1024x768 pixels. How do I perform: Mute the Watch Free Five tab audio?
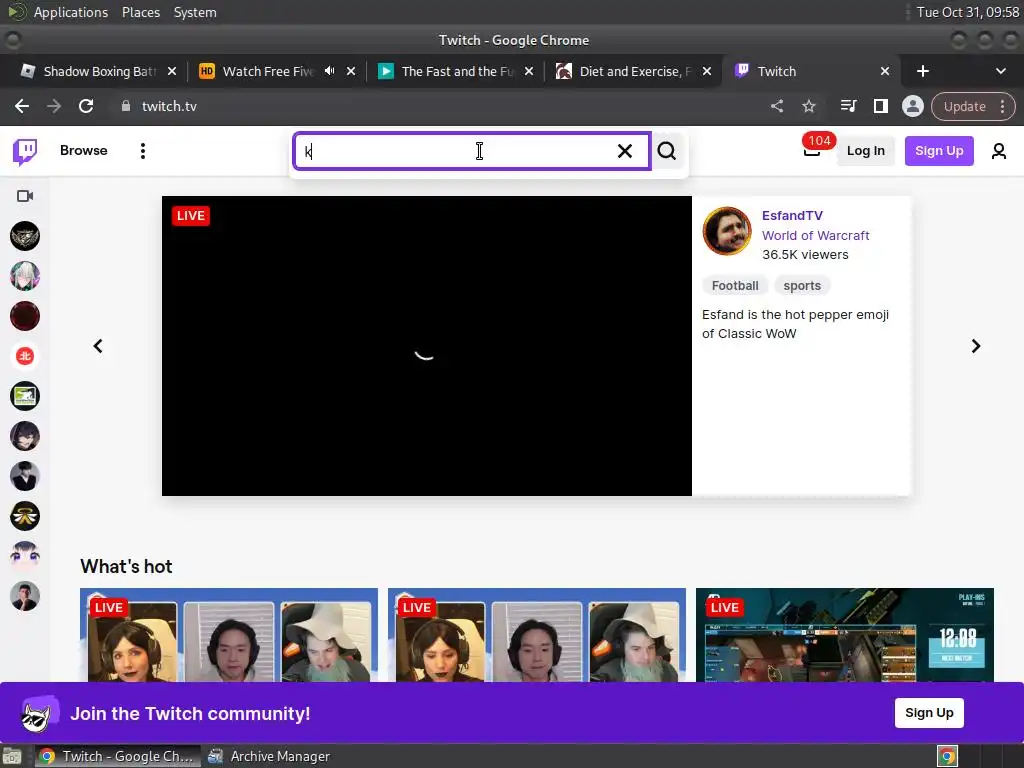coord(330,71)
